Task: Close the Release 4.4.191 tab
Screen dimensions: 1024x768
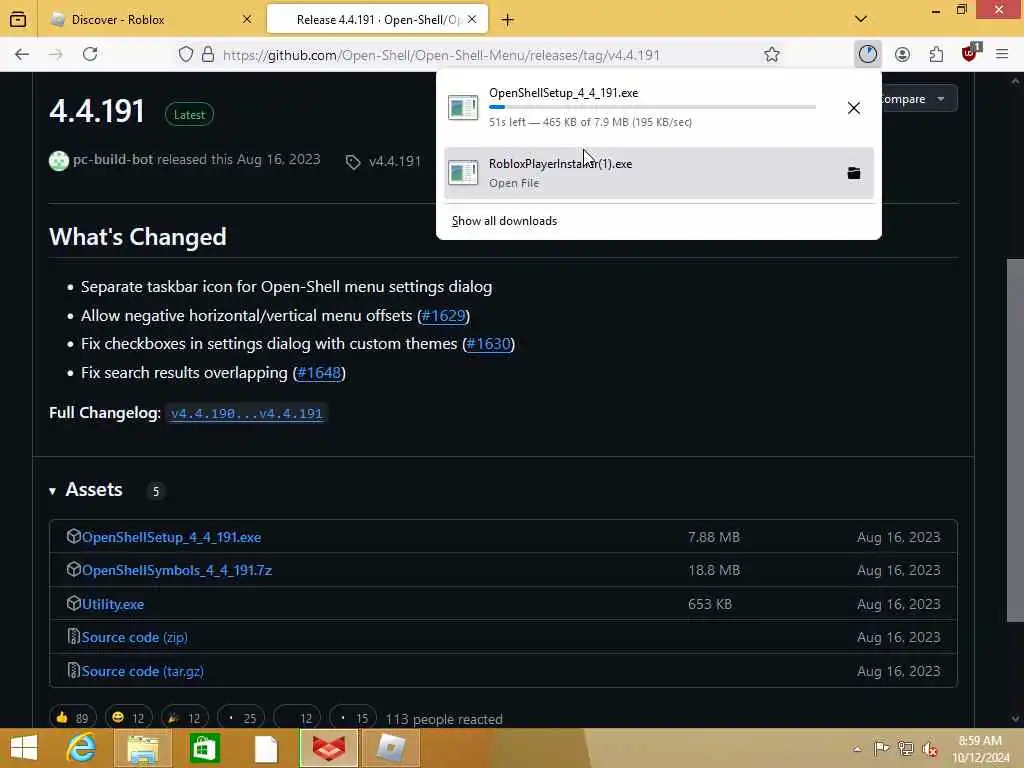Action: pos(472,19)
